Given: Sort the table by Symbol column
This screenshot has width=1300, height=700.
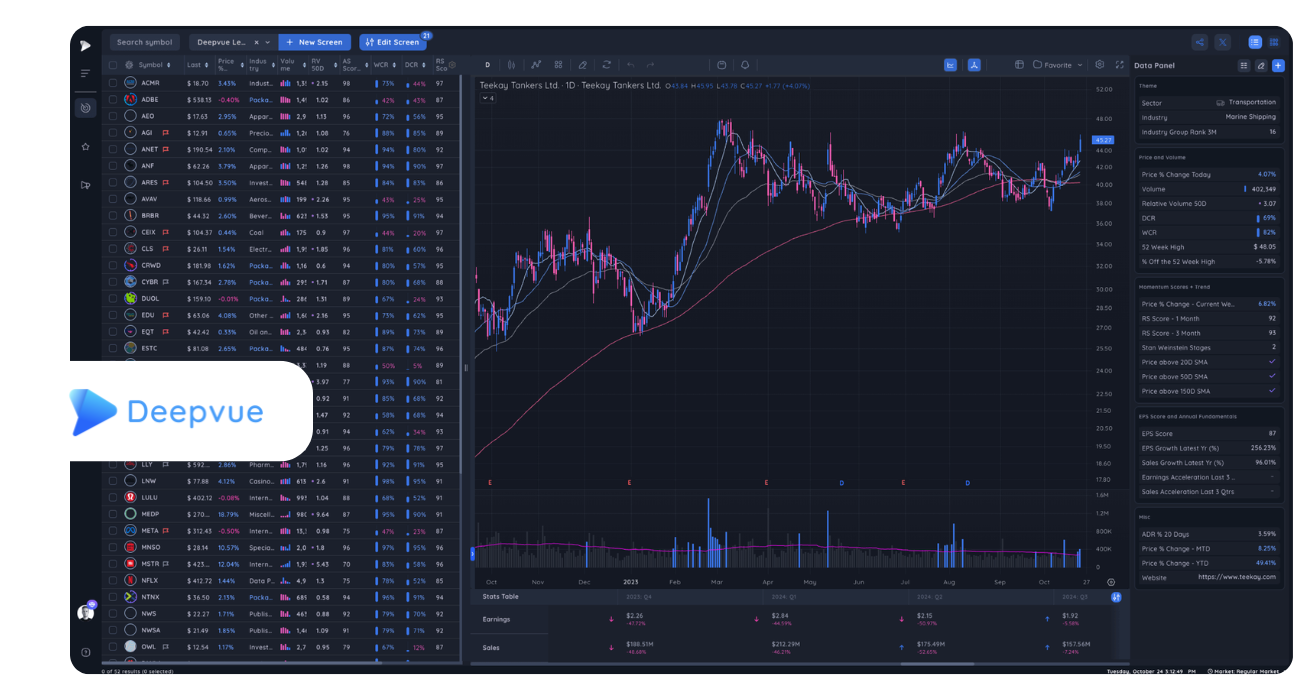Looking at the screenshot, I should coord(151,65).
